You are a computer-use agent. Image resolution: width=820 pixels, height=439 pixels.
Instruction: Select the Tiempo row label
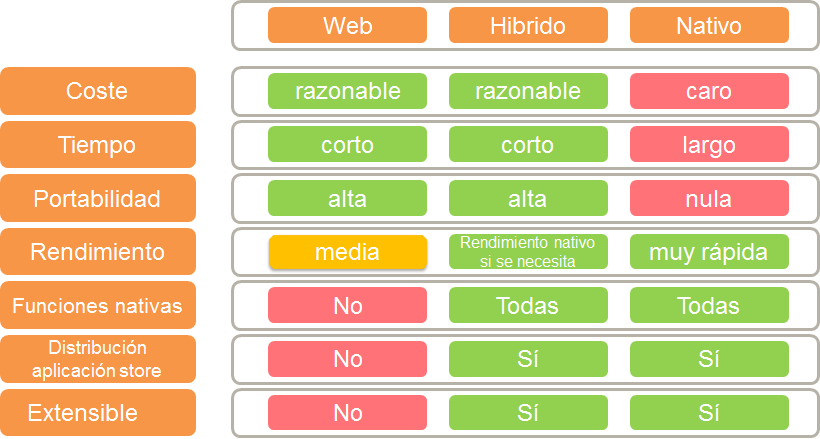click(x=97, y=145)
